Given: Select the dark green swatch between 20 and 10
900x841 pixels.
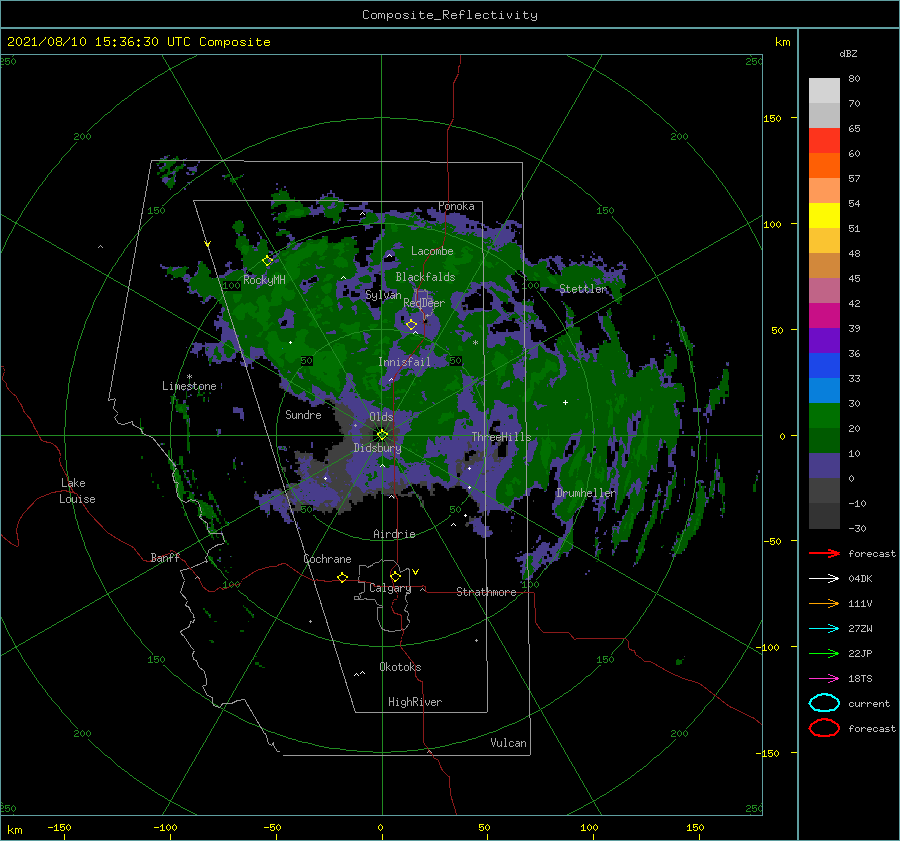Looking at the screenshot, I should (x=824, y=441).
